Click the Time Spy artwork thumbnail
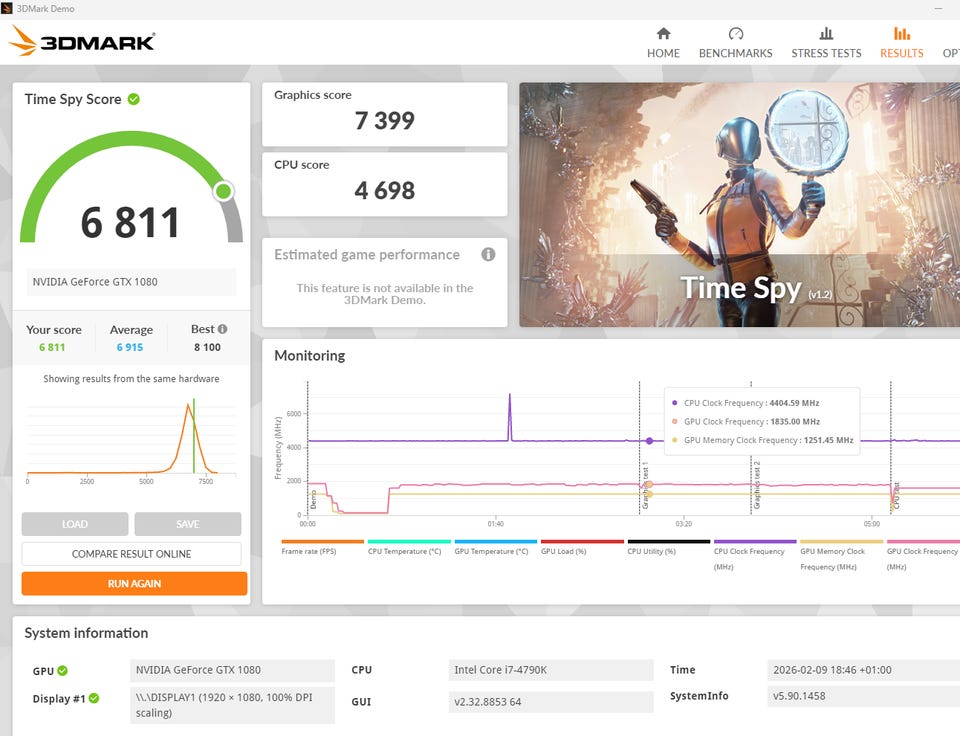The height and width of the screenshot is (736, 960). tap(740, 205)
